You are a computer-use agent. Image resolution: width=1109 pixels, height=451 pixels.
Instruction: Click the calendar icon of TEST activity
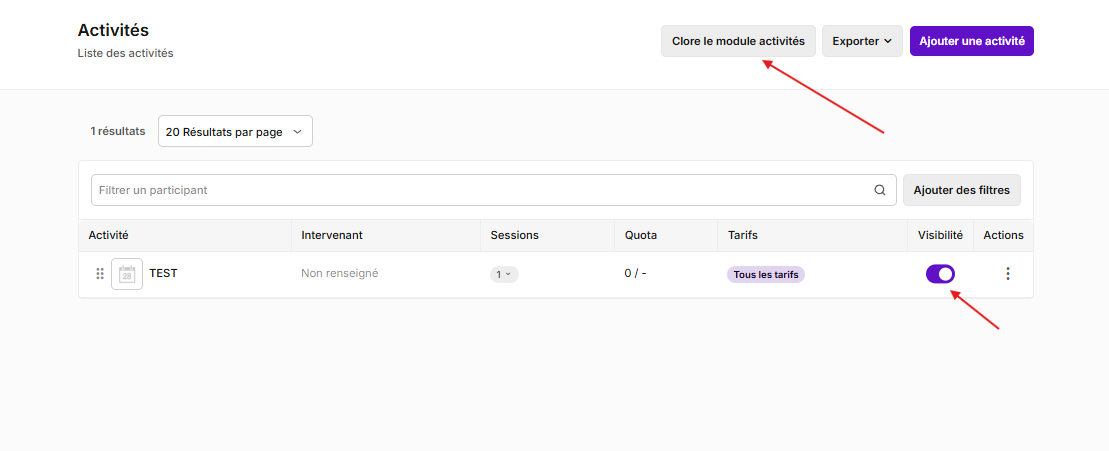[127, 274]
